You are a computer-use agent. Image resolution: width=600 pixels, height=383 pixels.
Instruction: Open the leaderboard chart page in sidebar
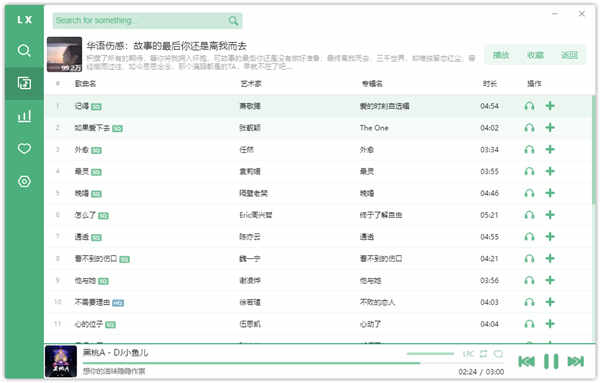pyautogui.click(x=24, y=116)
